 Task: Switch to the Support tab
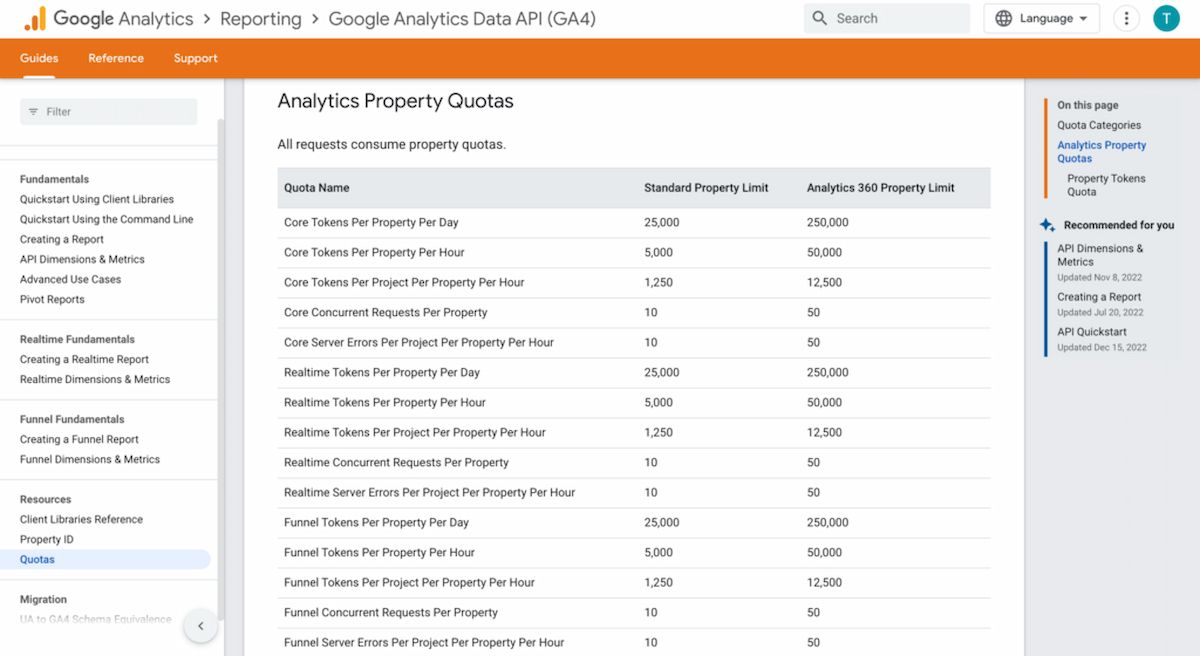pyautogui.click(x=195, y=58)
